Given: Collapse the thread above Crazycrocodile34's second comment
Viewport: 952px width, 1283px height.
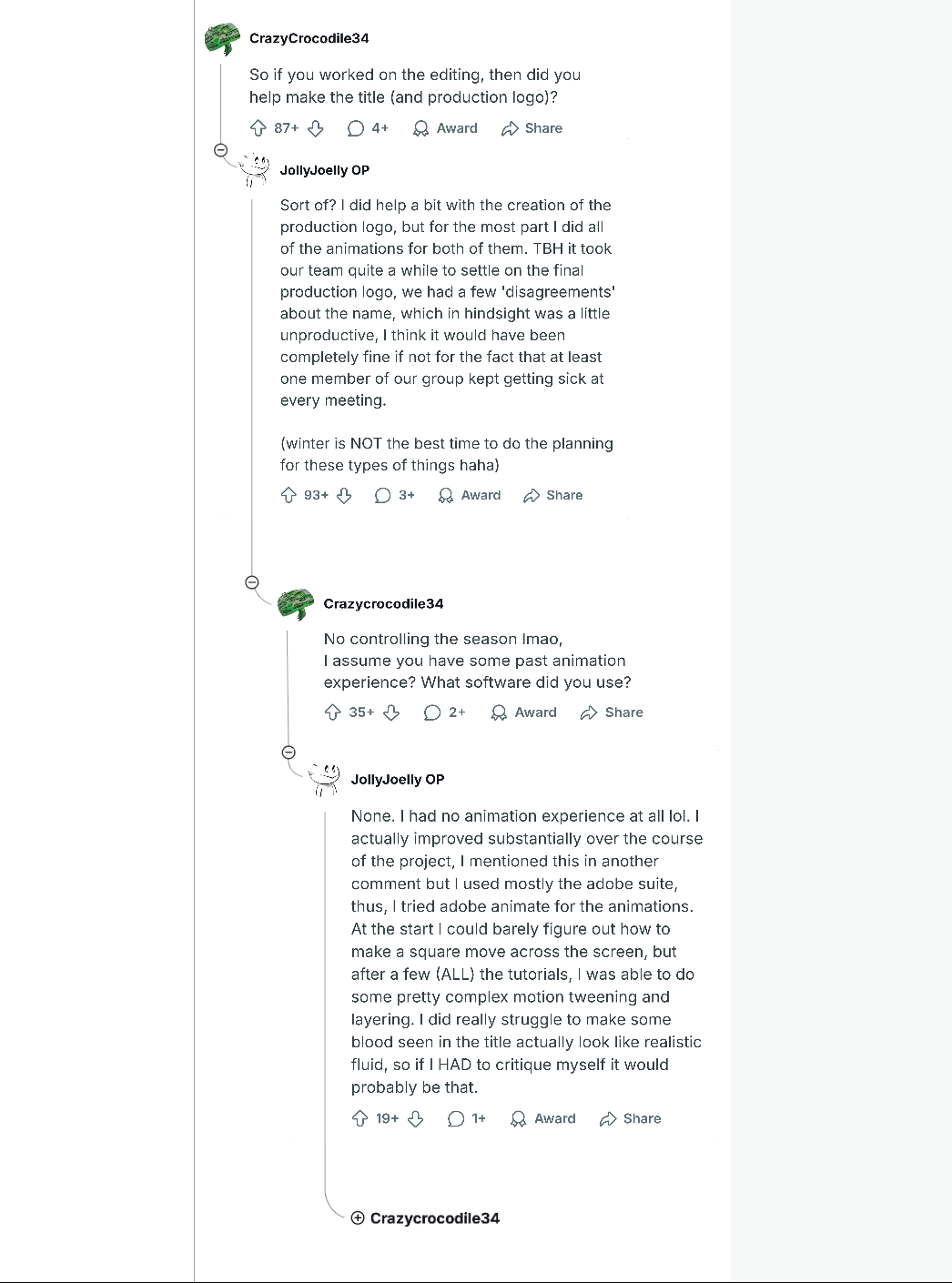Looking at the screenshot, I should pos(252,582).
